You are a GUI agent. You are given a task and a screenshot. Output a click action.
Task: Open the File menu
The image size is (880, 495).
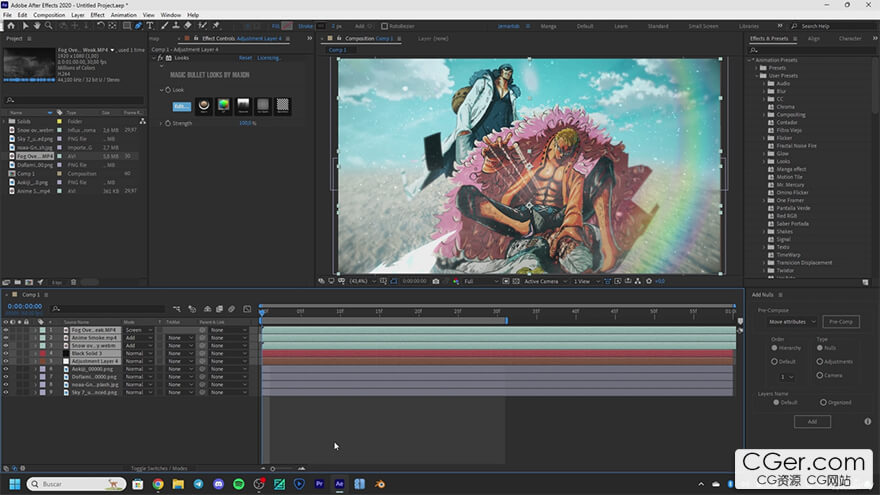tap(7, 15)
